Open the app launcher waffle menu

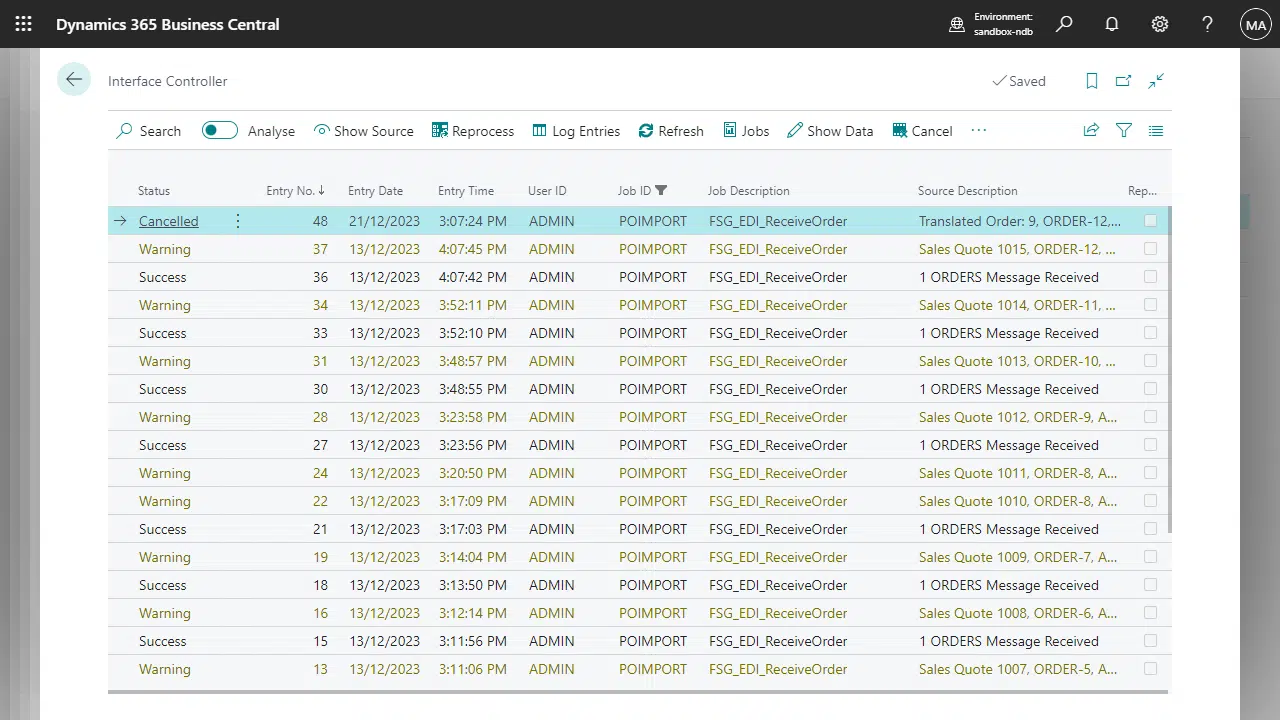pos(23,24)
